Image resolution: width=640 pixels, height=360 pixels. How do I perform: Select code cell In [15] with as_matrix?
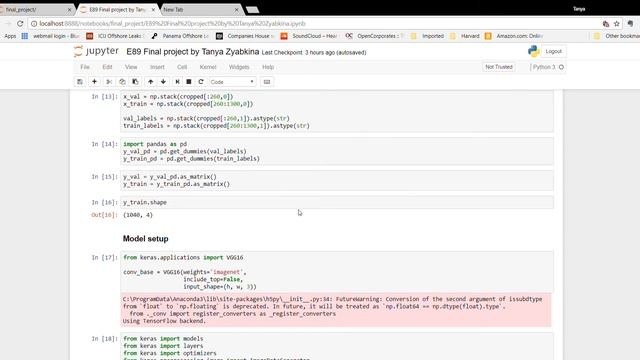tap(337, 180)
